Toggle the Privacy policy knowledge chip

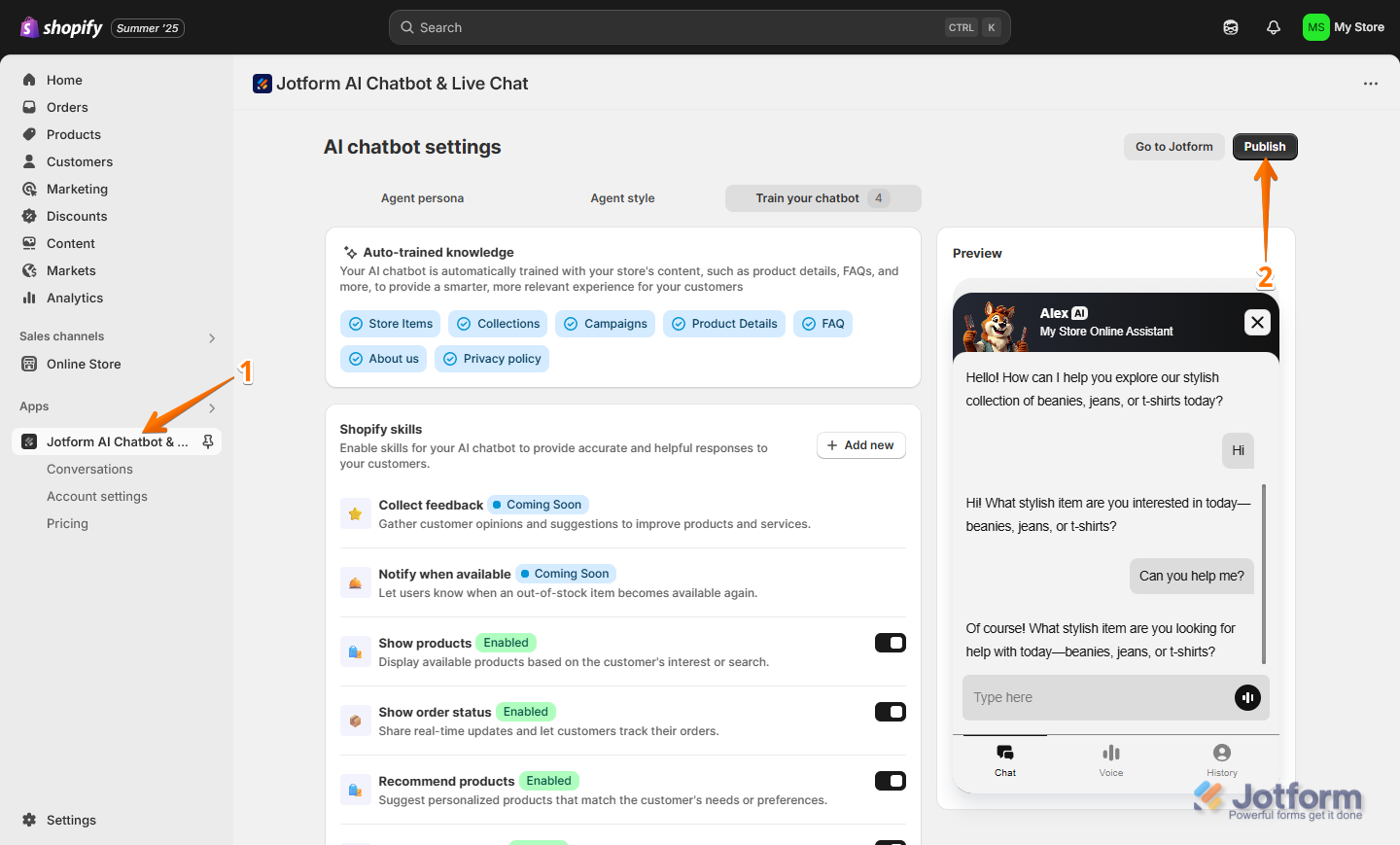point(492,359)
